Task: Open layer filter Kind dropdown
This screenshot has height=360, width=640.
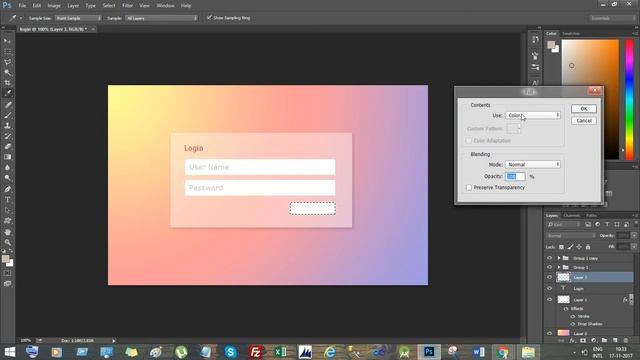Action: 564,224
